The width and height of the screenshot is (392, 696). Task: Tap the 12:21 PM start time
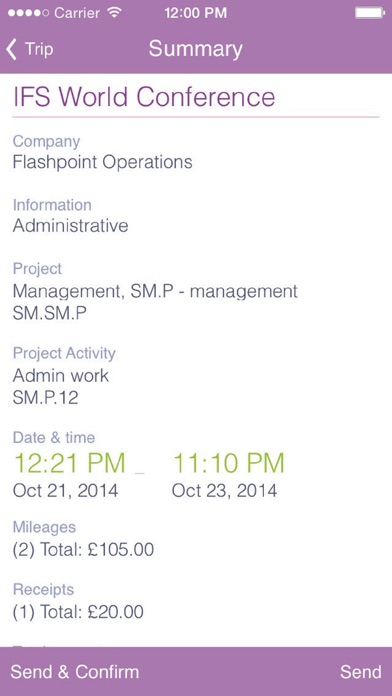[x=69, y=463]
